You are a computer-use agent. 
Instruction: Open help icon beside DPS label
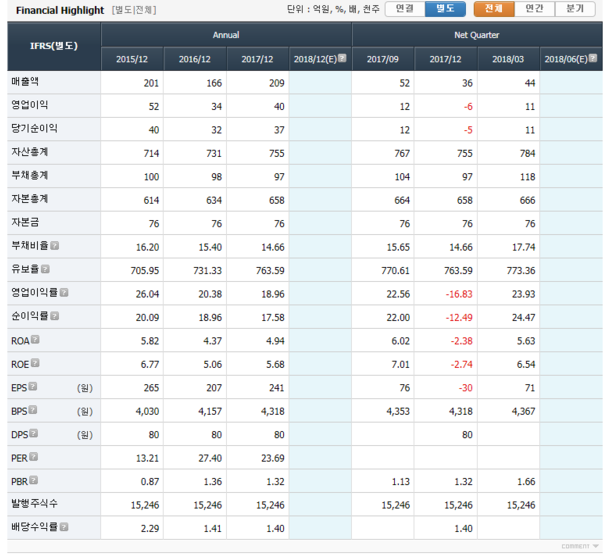click(34, 433)
